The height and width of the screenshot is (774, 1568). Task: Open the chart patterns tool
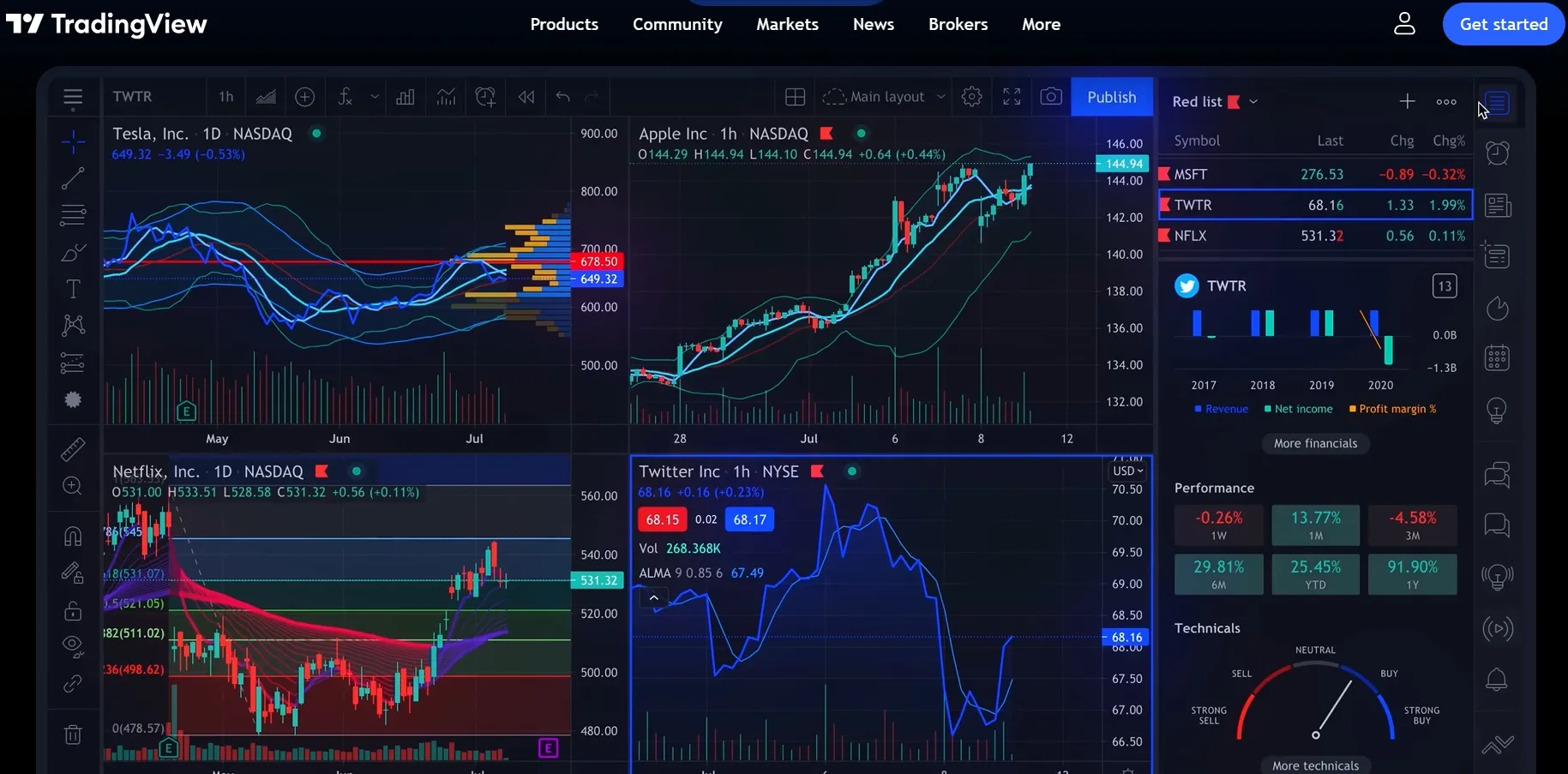coord(73,325)
